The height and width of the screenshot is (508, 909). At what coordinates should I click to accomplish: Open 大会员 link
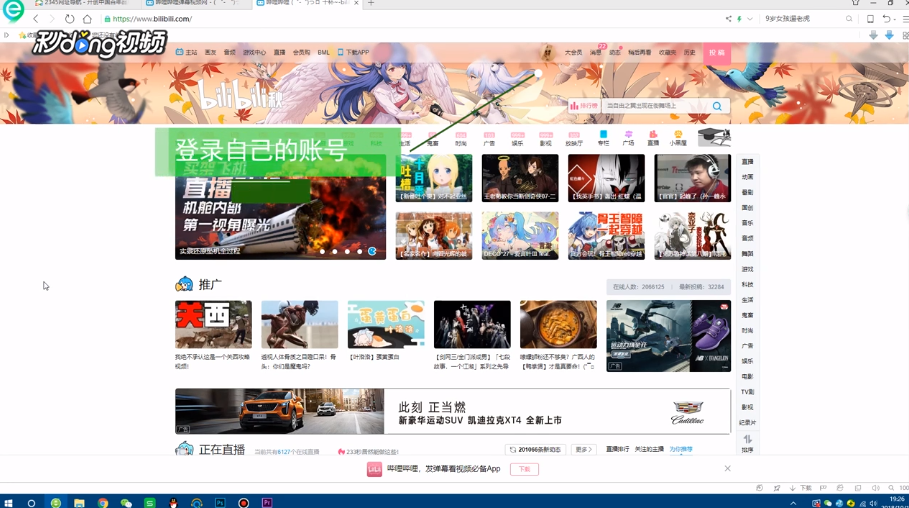(573, 52)
